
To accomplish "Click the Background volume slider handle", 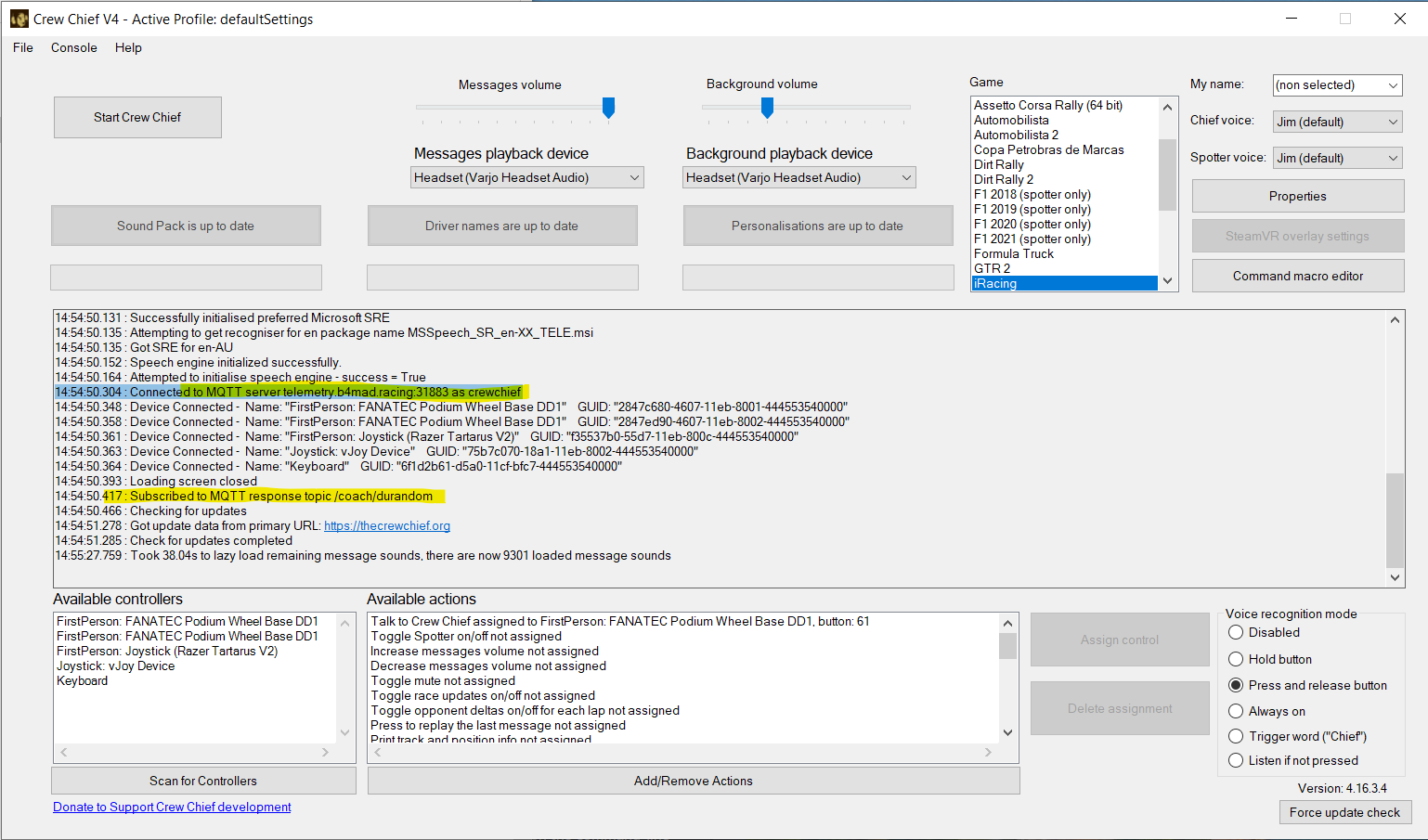I will point(767,108).
